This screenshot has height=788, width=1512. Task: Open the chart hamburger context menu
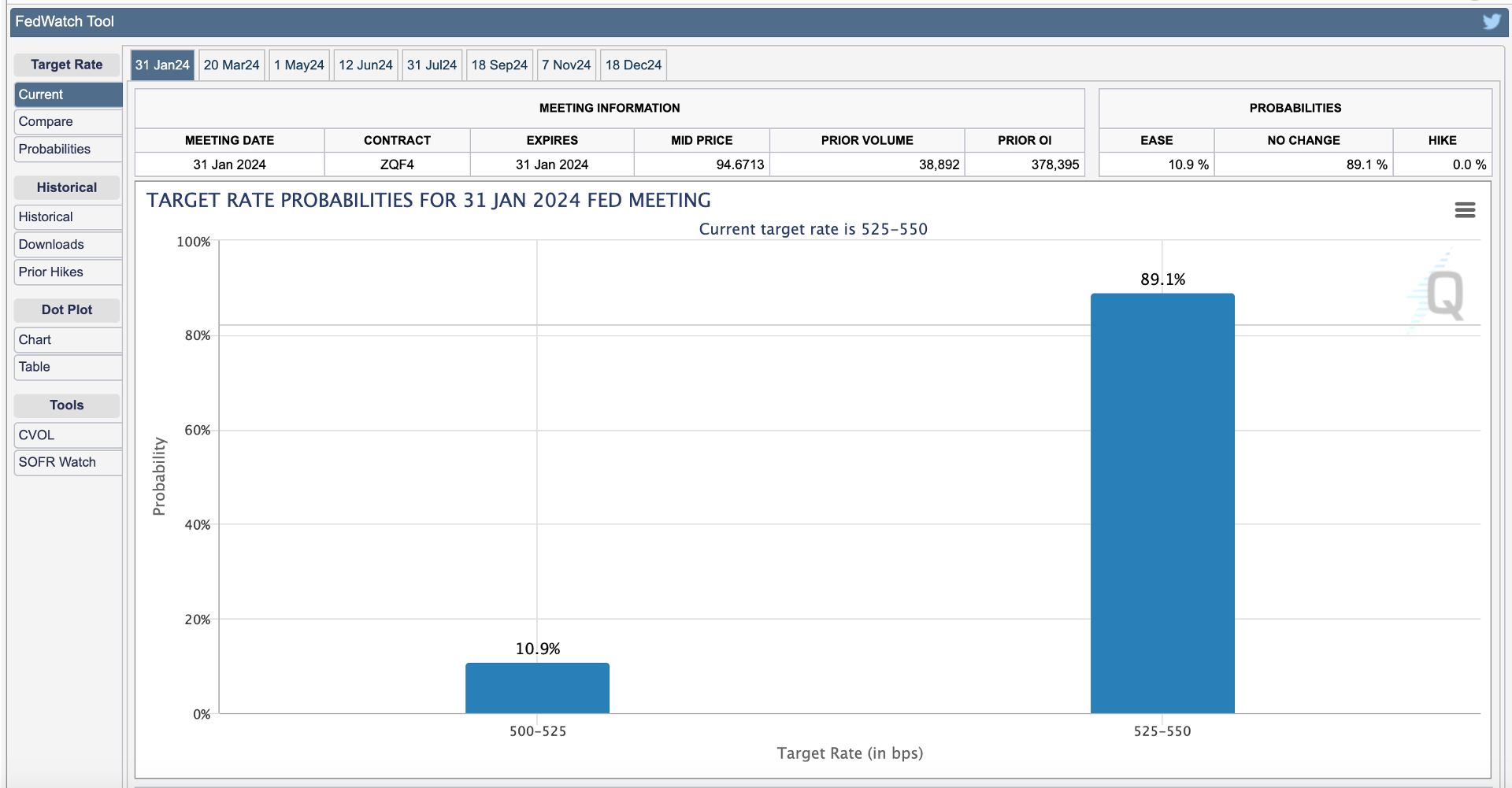tap(1465, 210)
